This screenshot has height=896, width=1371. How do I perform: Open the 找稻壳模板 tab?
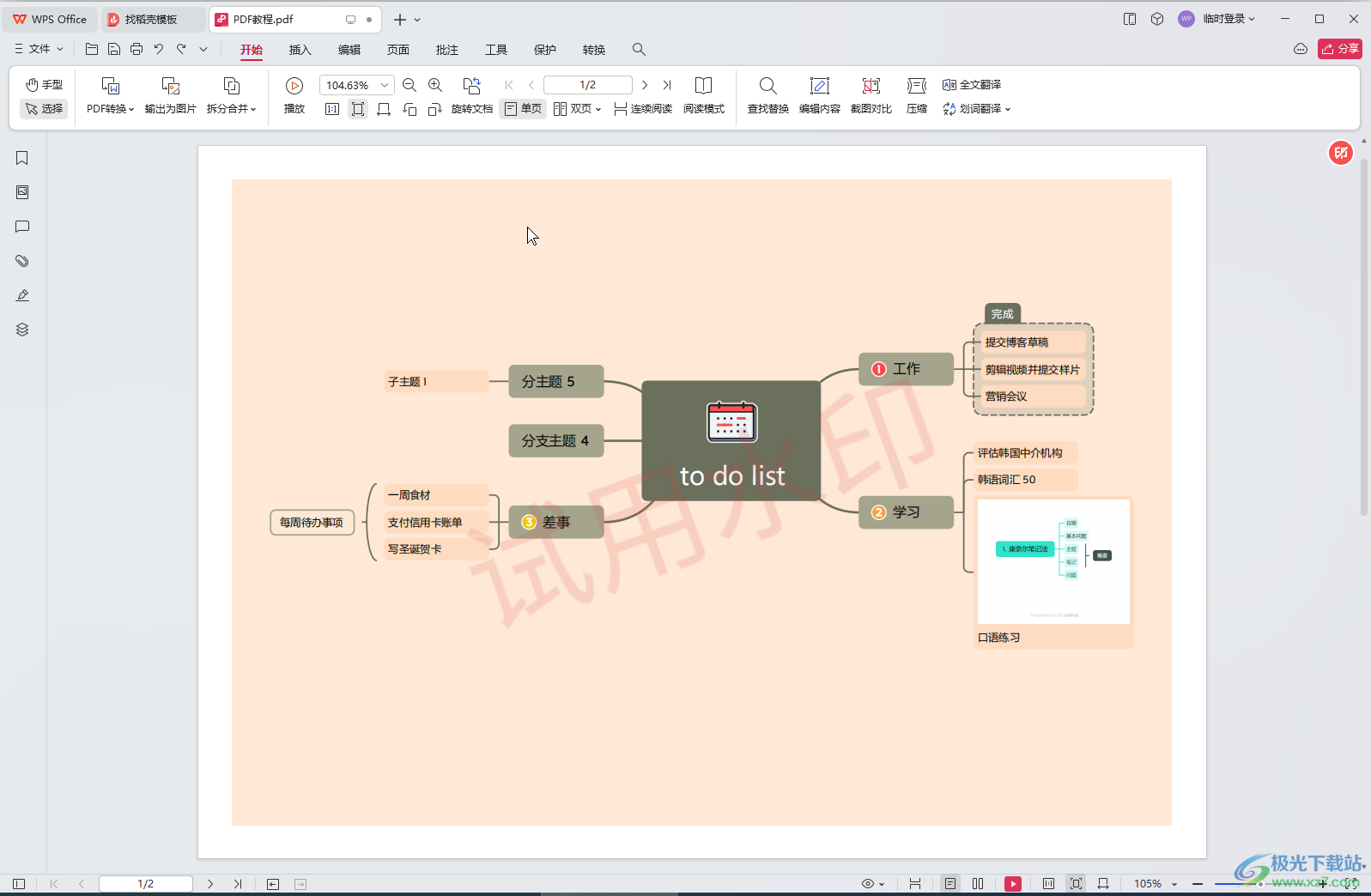(151, 19)
